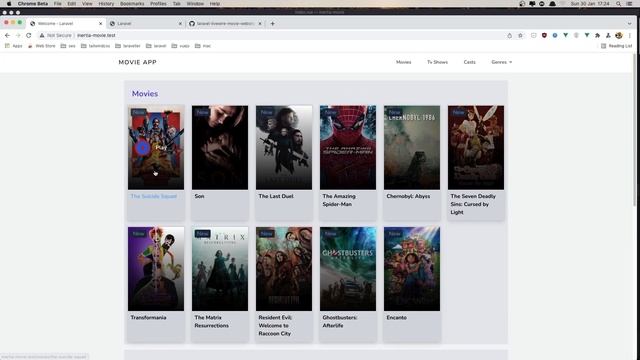Click the Not Secure warning icon

(x=42, y=36)
